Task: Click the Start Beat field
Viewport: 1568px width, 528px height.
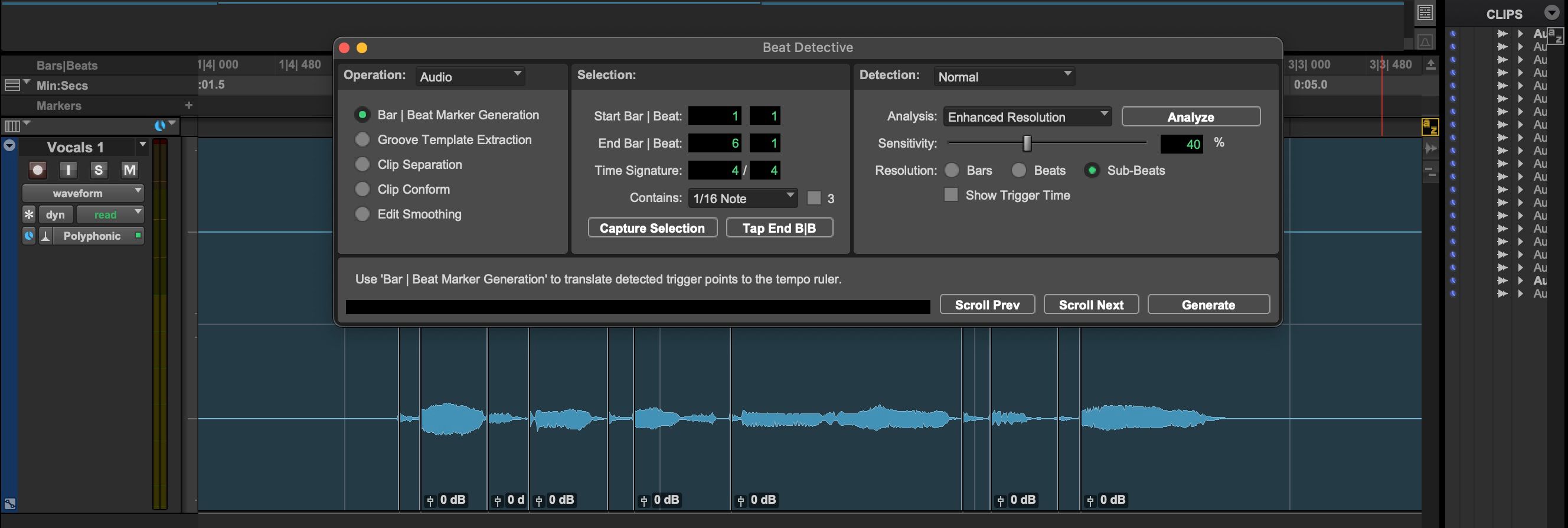Action: point(765,116)
